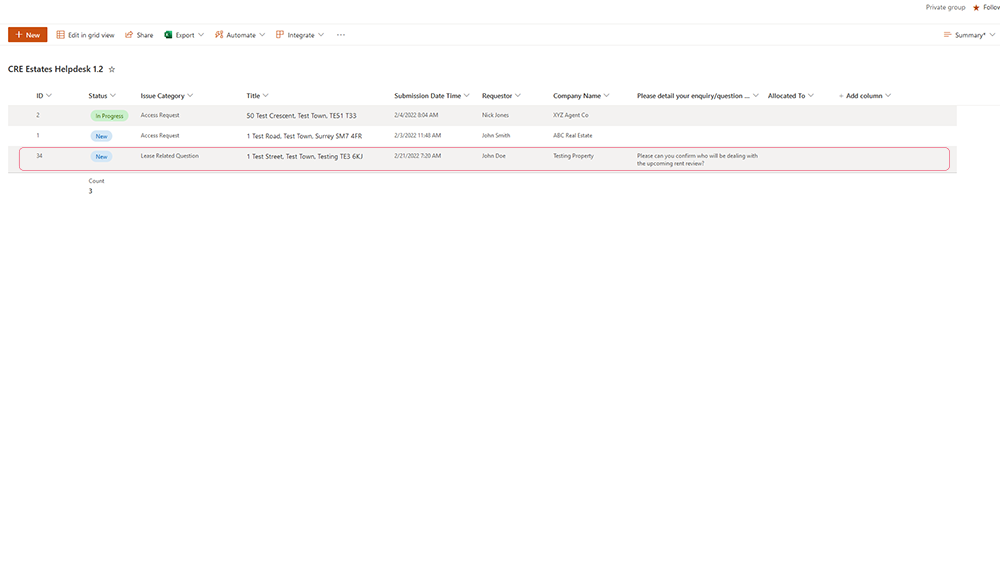This screenshot has height=562, width=1000.
Task: Expand the Integrate dropdown chevron
Action: click(x=321, y=35)
